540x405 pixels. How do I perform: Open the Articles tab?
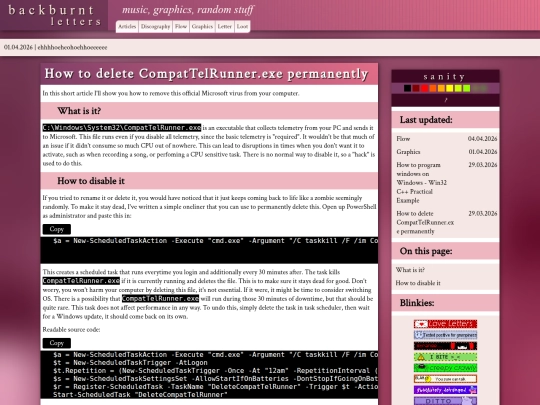[x=127, y=27]
